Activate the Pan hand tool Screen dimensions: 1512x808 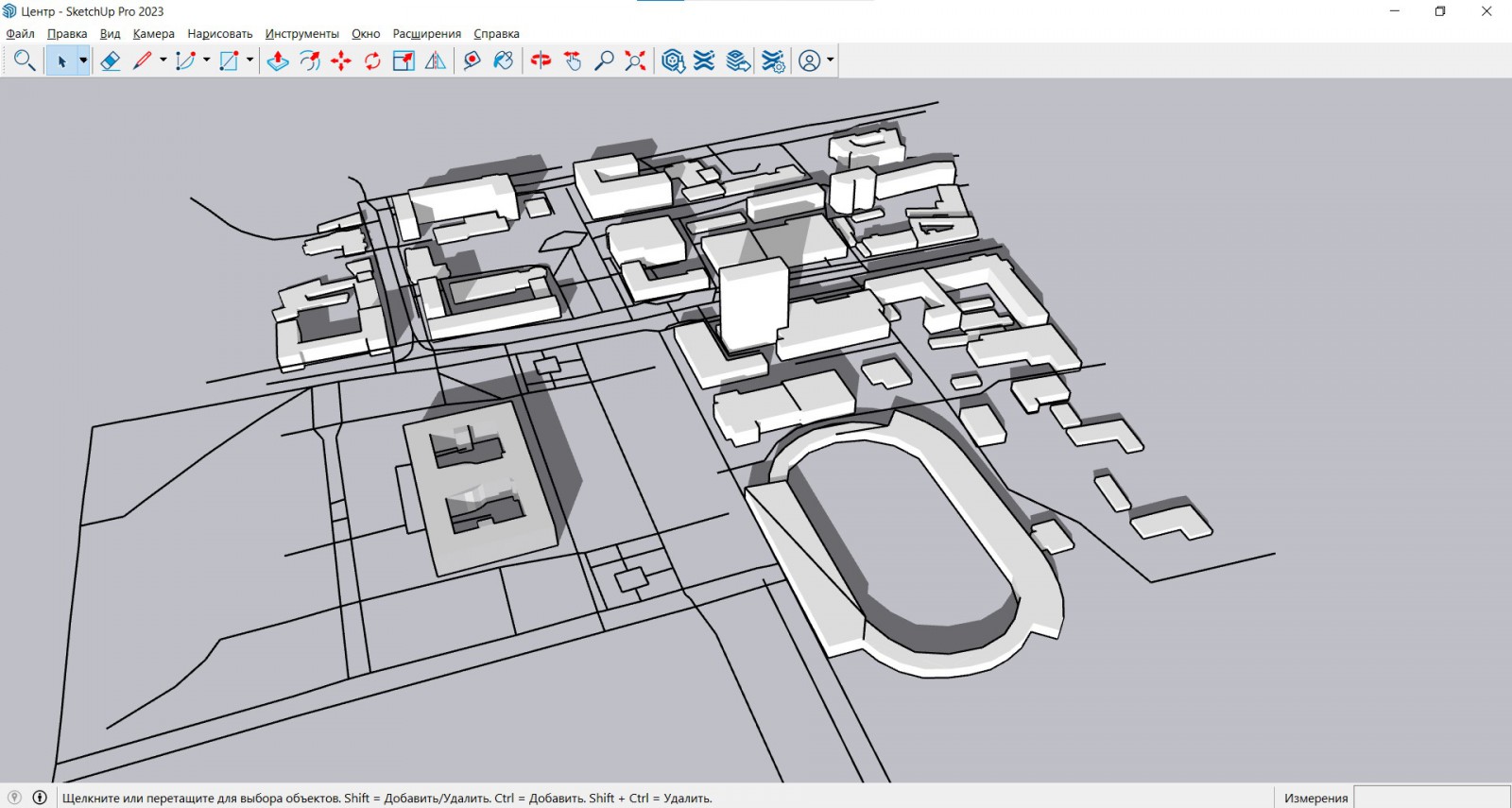tap(573, 60)
